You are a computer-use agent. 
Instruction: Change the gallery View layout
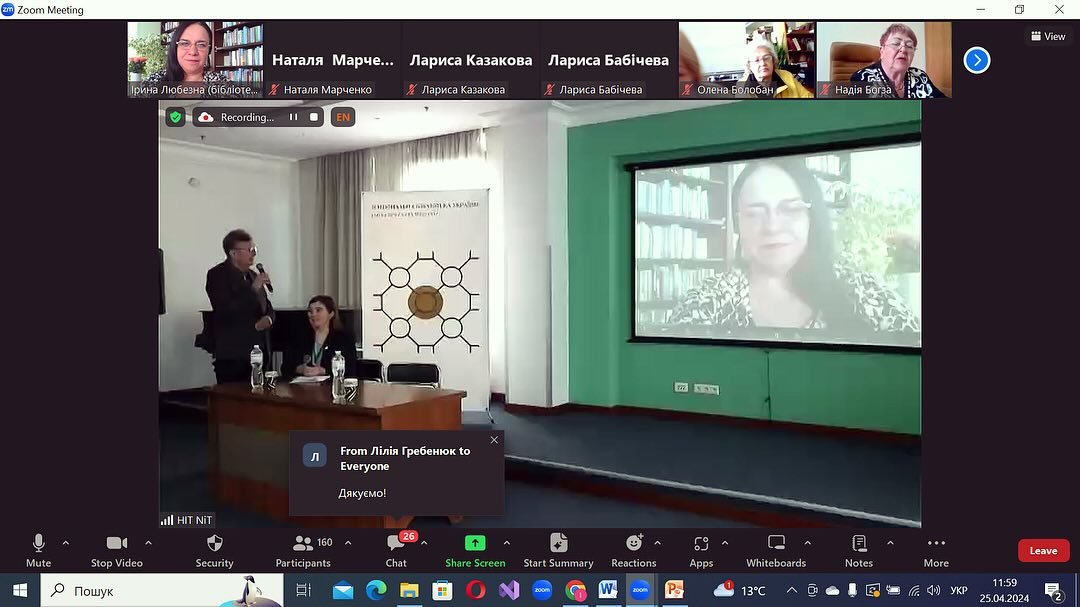(x=1048, y=37)
